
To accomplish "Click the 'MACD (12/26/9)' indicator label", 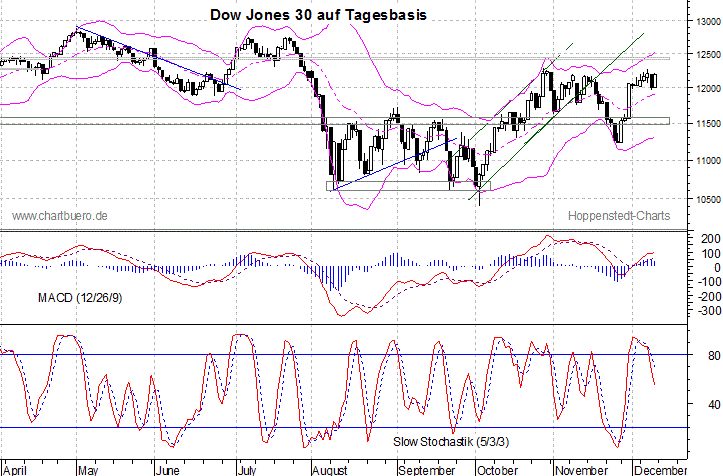I will click(80, 298).
